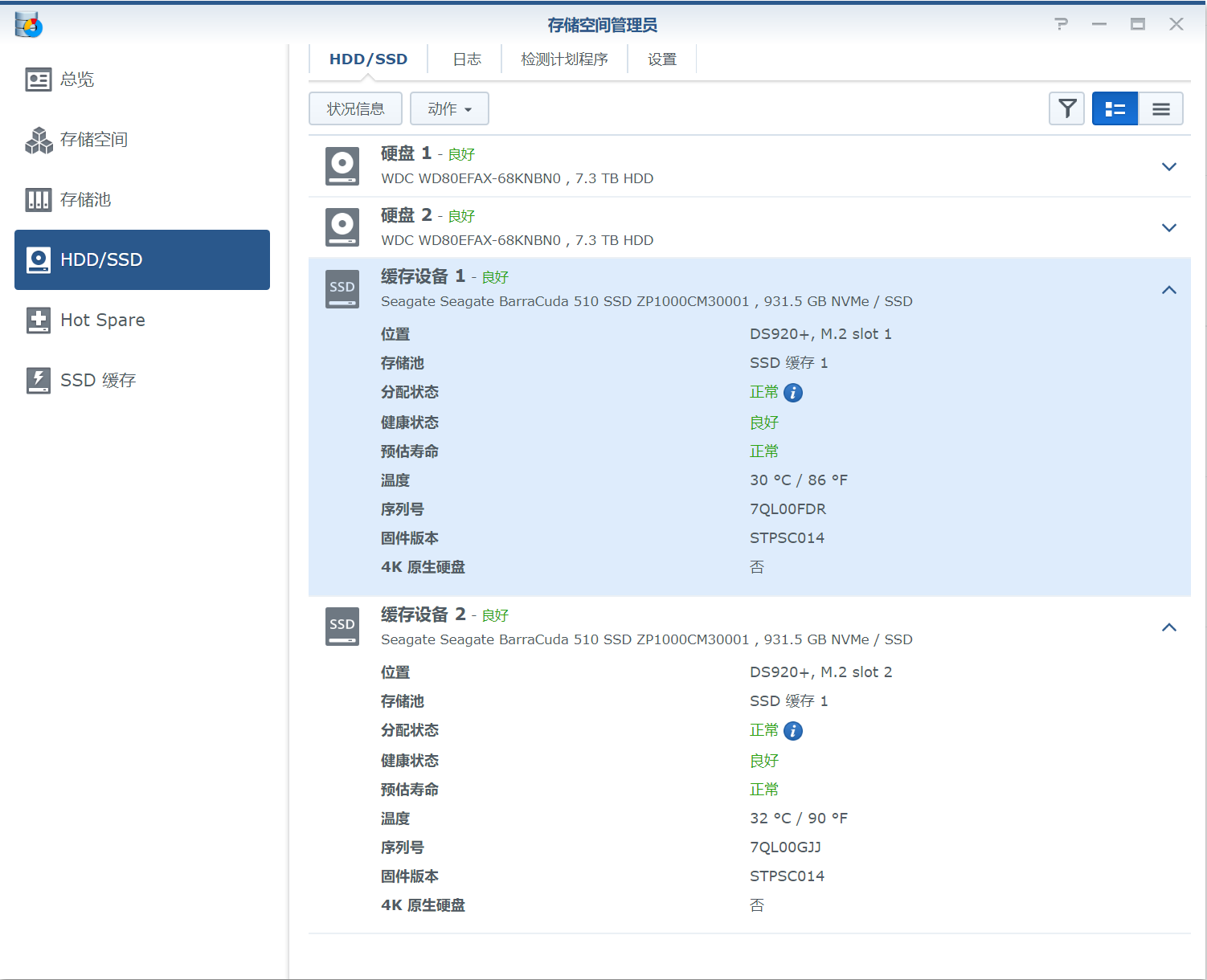The image size is (1207, 980).
Task: Click 缓存设备 1 Seagate BarraCuda 510 model line
Action: [x=646, y=301]
